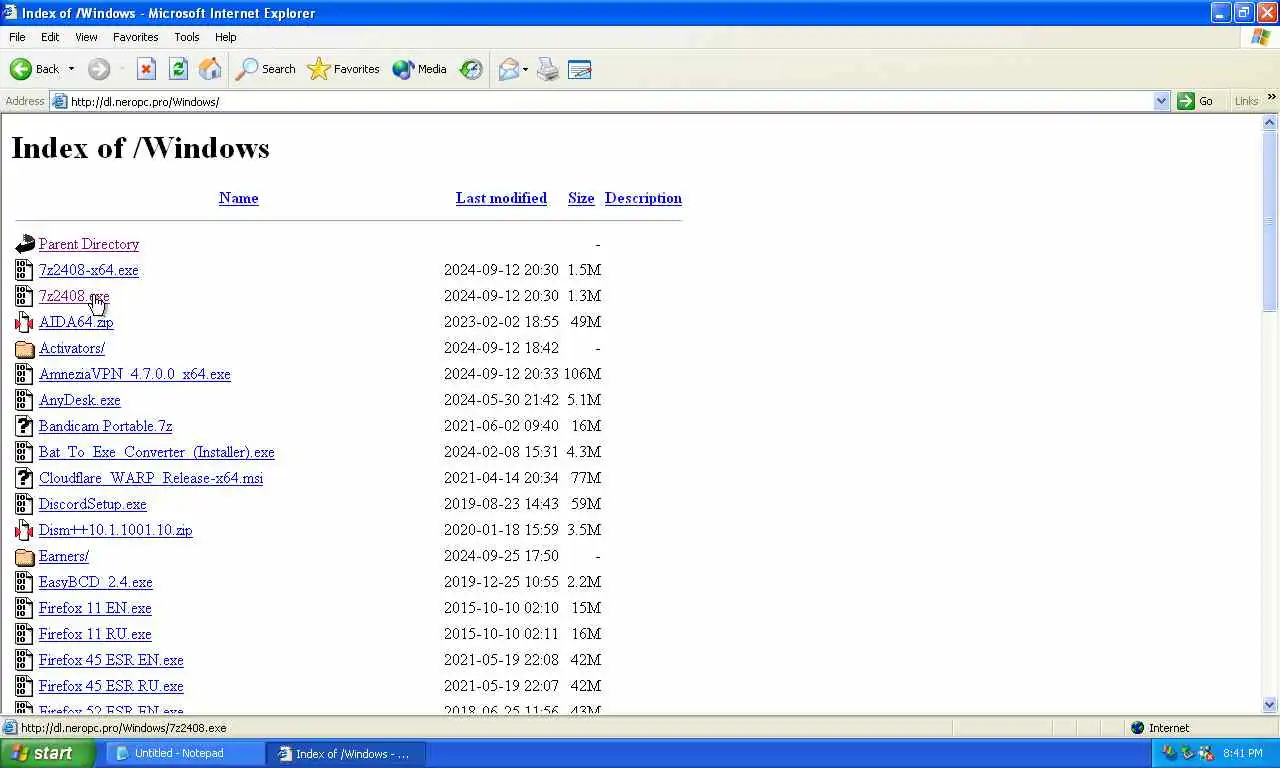This screenshot has height=768, width=1280.
Task: Open the Activators/ folder link
Action: point(72,348)
